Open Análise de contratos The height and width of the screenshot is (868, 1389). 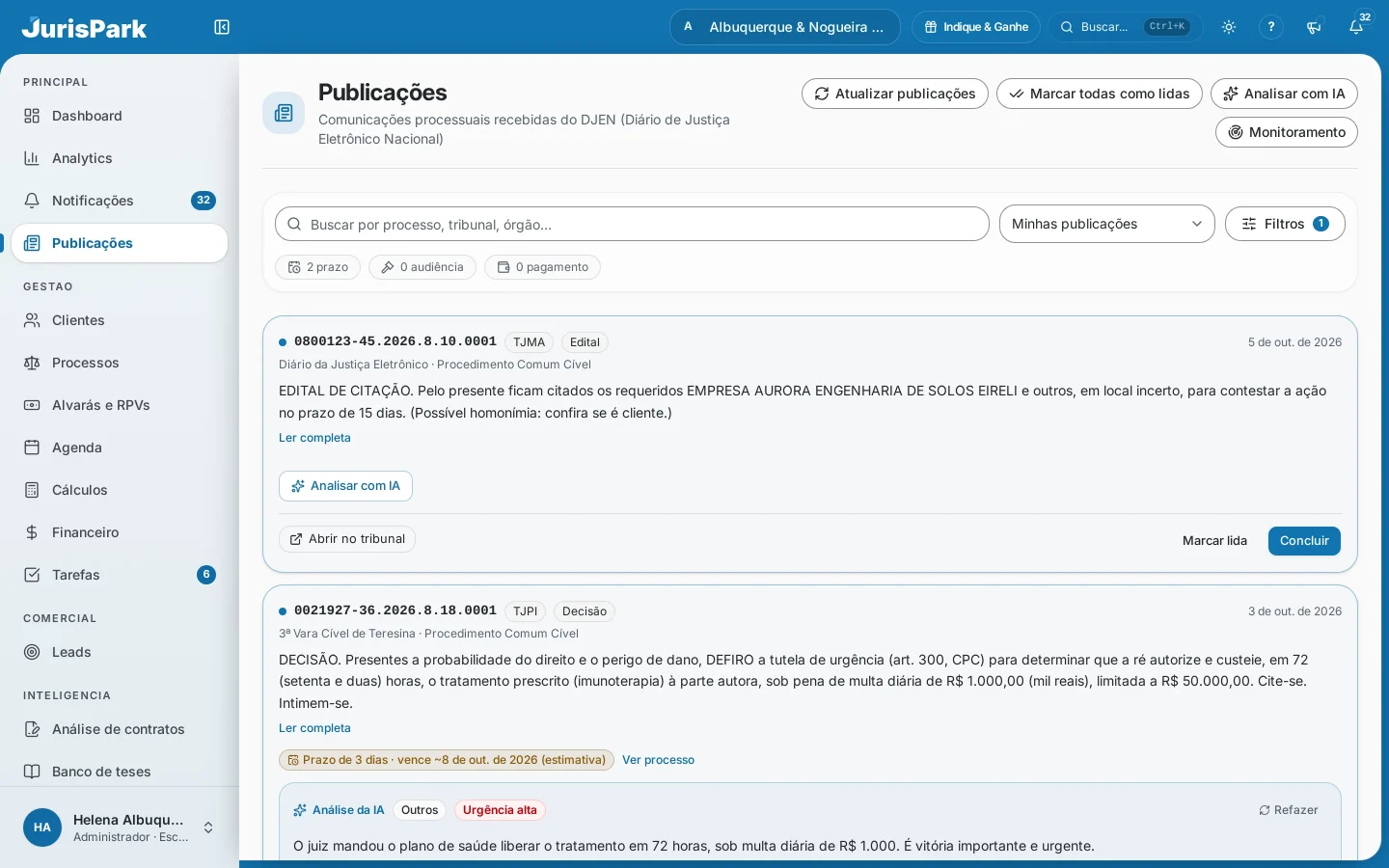(120, 729)
